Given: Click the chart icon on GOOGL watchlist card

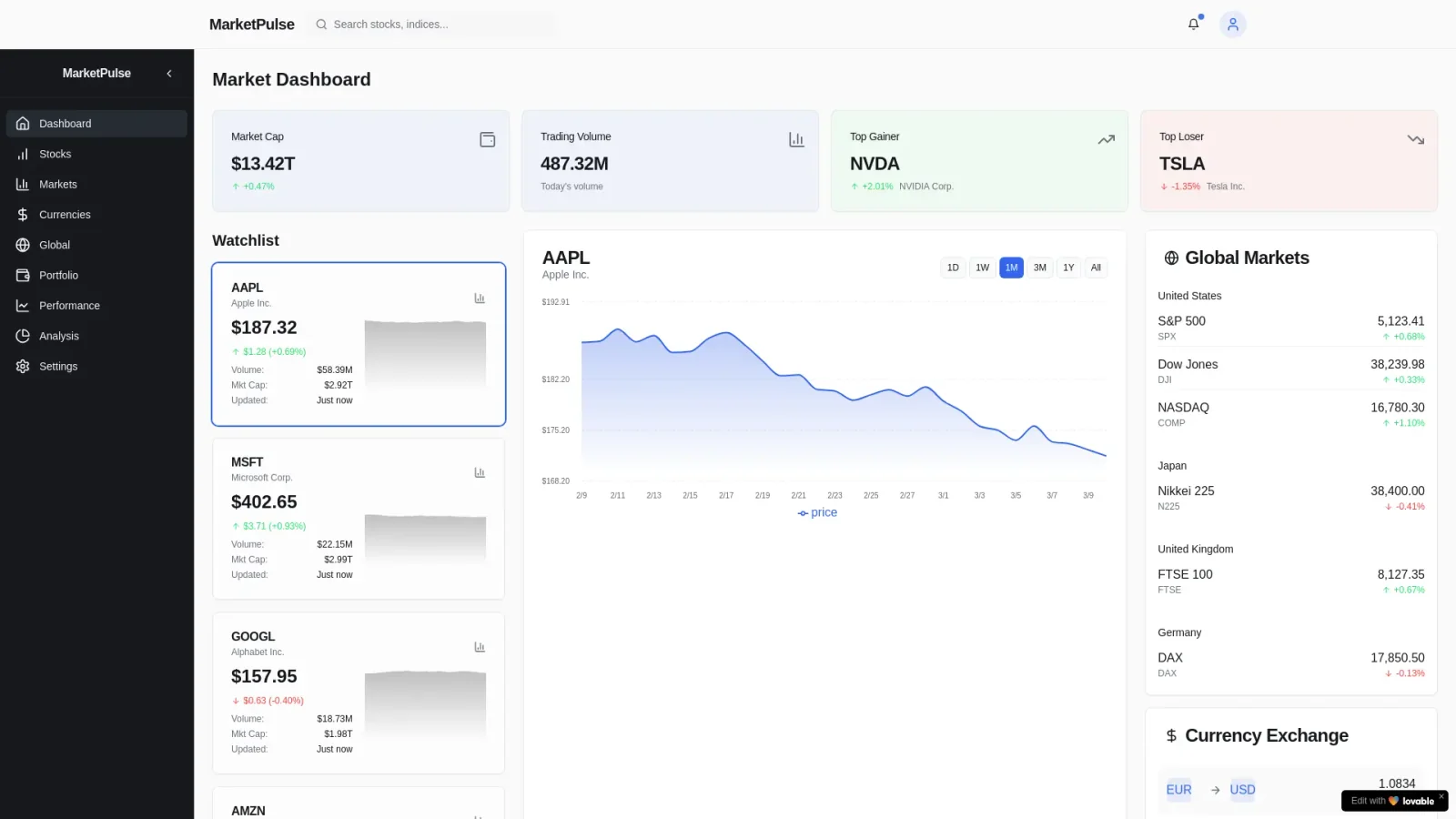Looking at the screenshot, I should pos(480,647).
